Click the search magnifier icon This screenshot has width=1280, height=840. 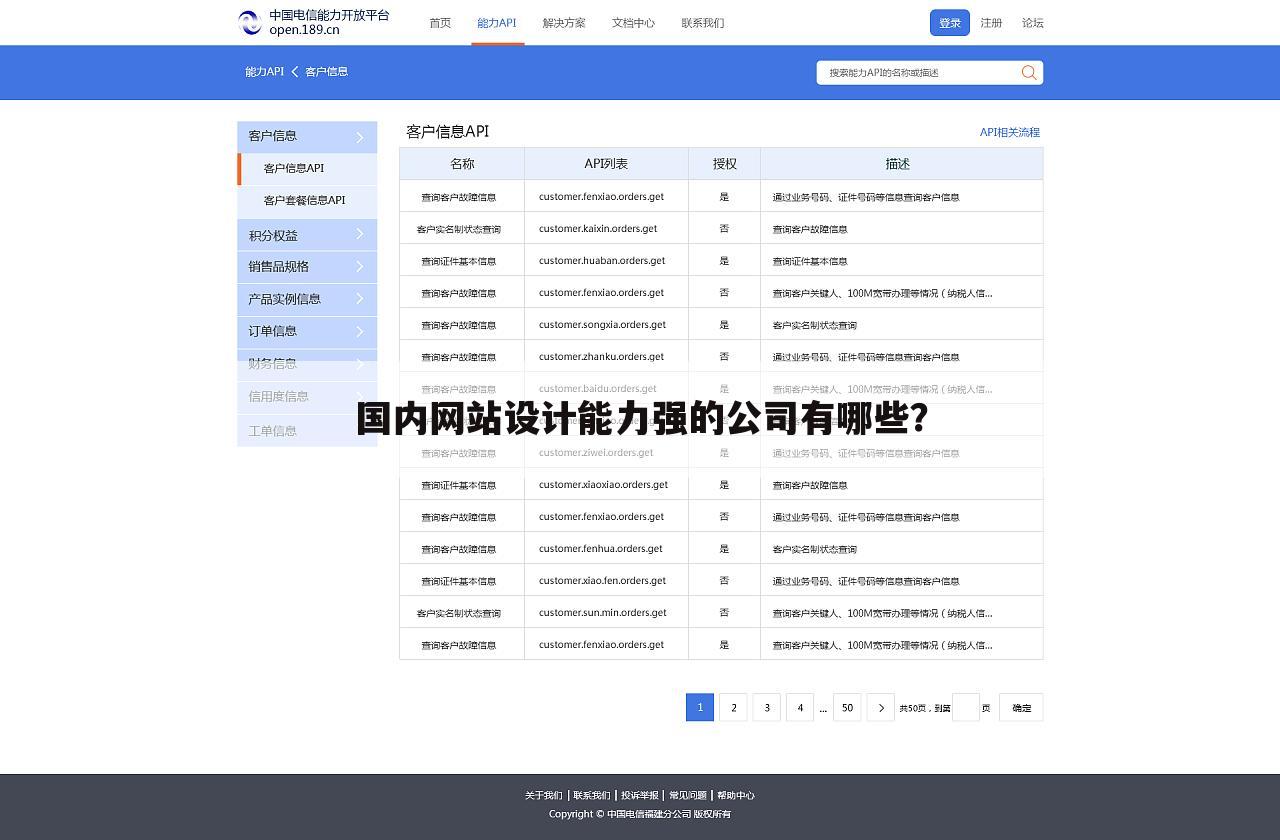click(x=1028, y=72)
